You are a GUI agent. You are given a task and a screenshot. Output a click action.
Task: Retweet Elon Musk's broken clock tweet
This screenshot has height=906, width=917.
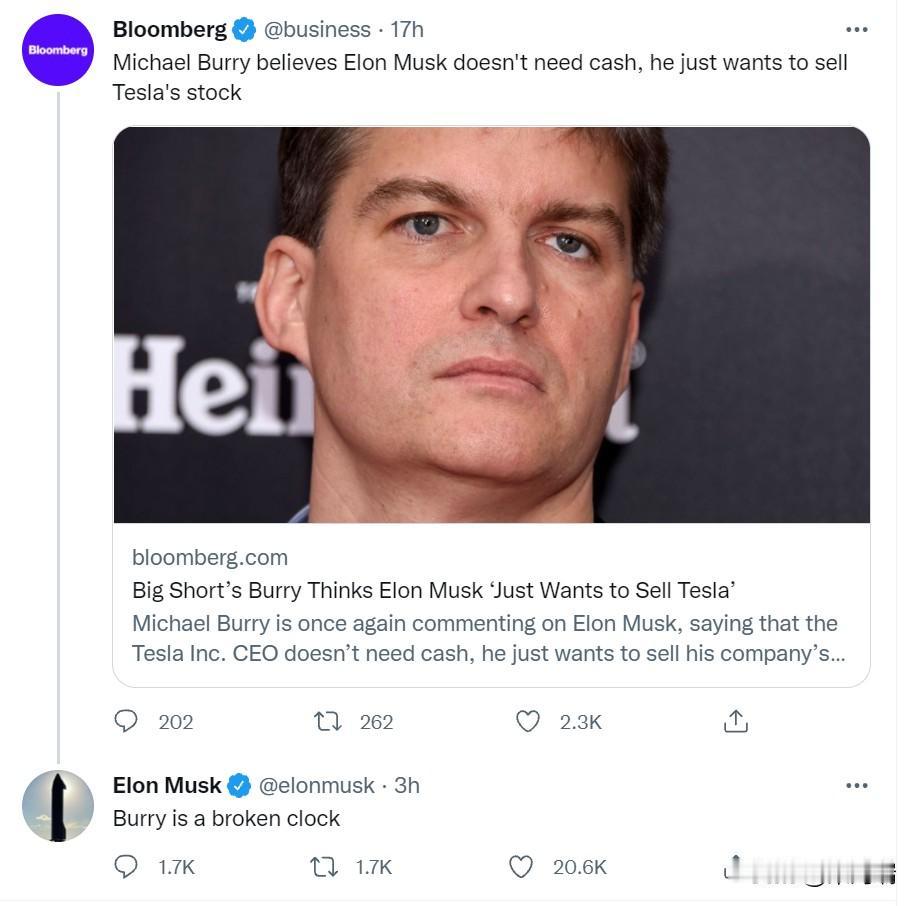click(x=325, y=866)
